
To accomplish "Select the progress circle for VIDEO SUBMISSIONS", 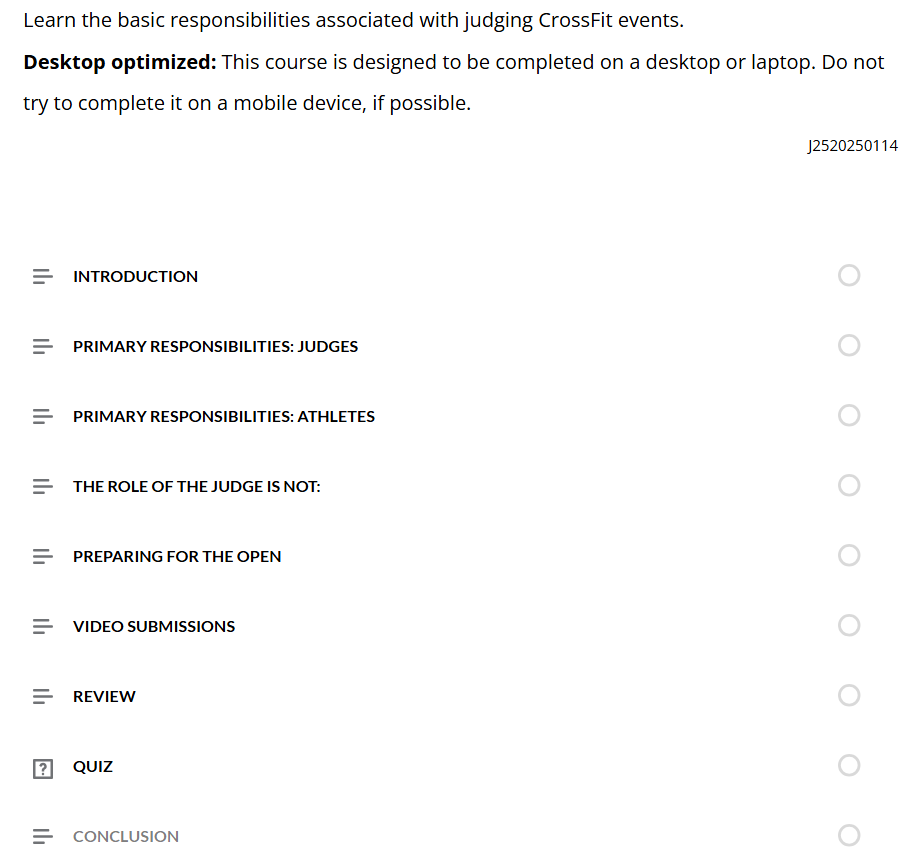I will coord(849,625).
